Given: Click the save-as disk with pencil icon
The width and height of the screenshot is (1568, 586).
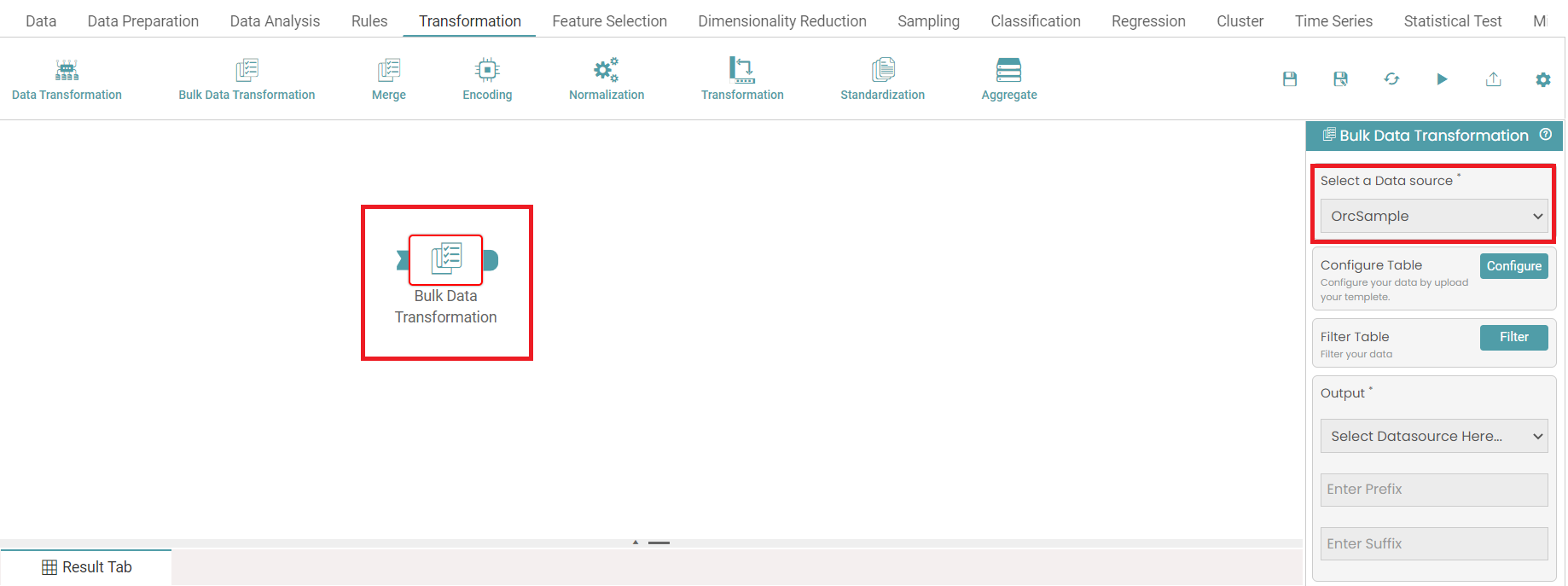Looking at the screenshot, I should [1340, 79].
